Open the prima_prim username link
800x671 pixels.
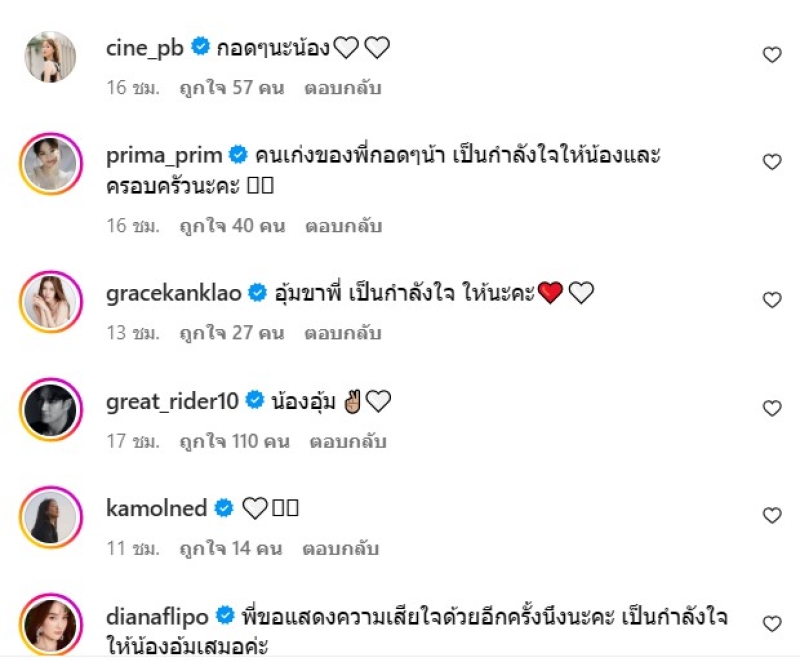[x=164, y=155]
